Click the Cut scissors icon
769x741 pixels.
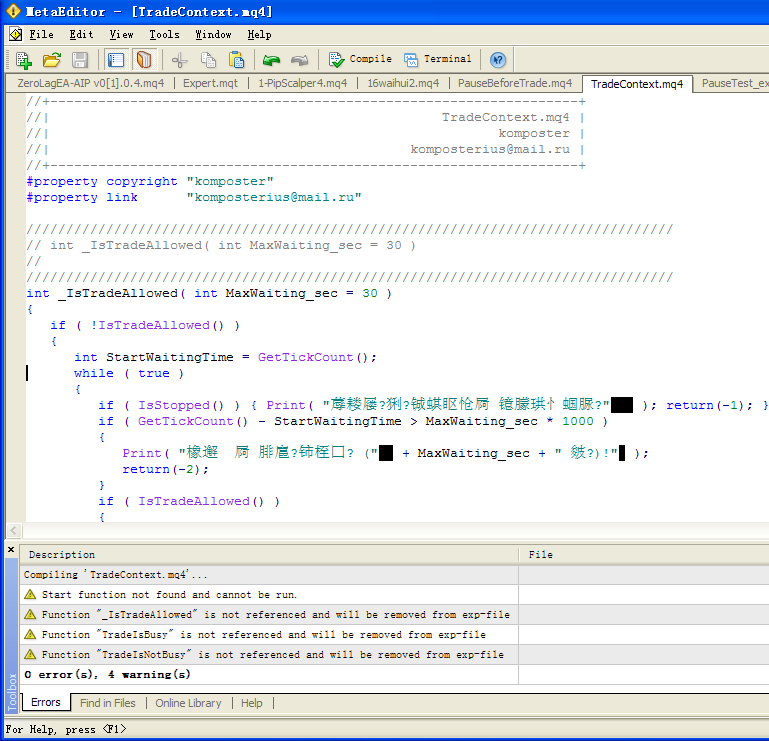(180, 60)
